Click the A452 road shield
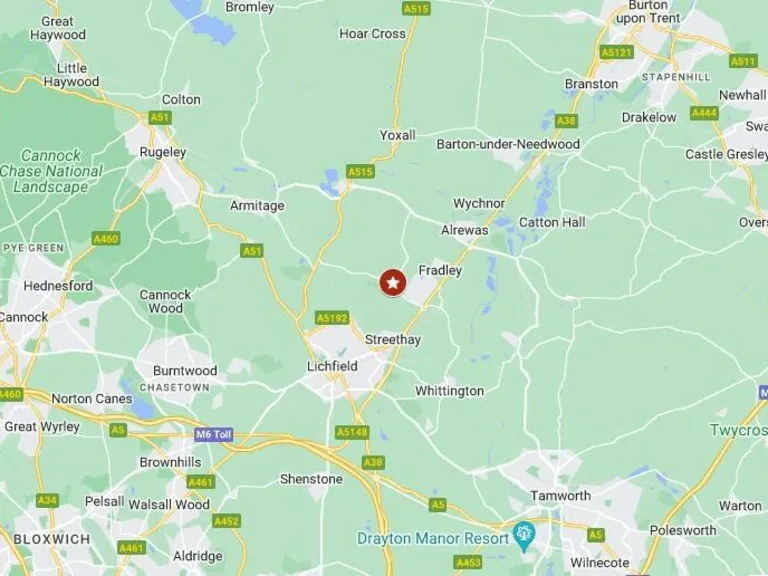This screenshot has width=768, height=576. (226, 521)
